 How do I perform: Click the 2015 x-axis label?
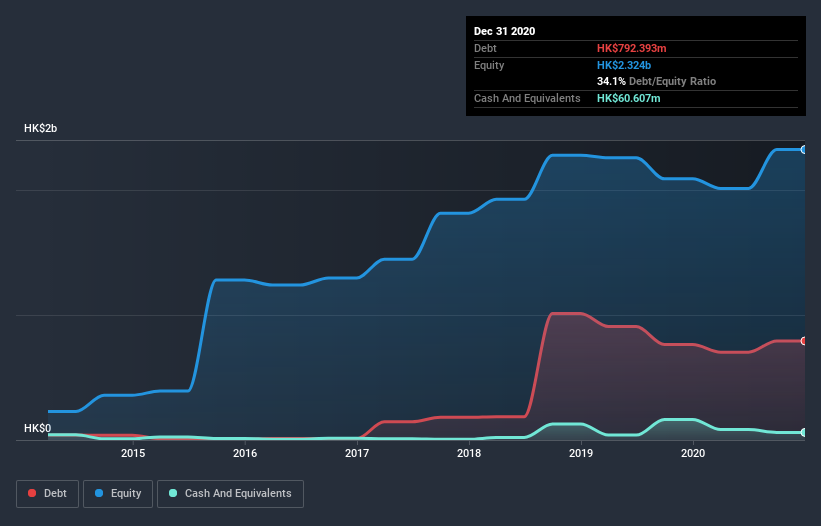(x=133, y=453)
